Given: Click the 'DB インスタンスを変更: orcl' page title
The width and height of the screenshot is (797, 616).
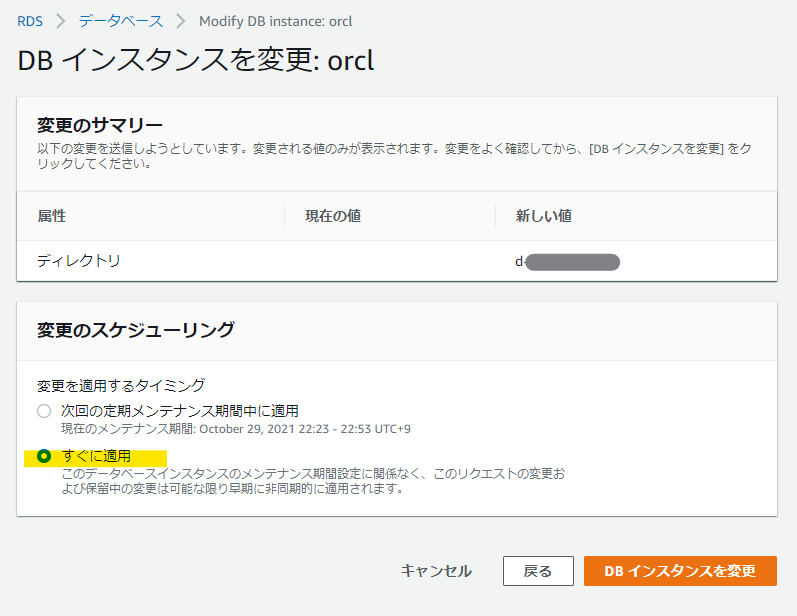Looking at the screenshot, I should tap(195, 60).
